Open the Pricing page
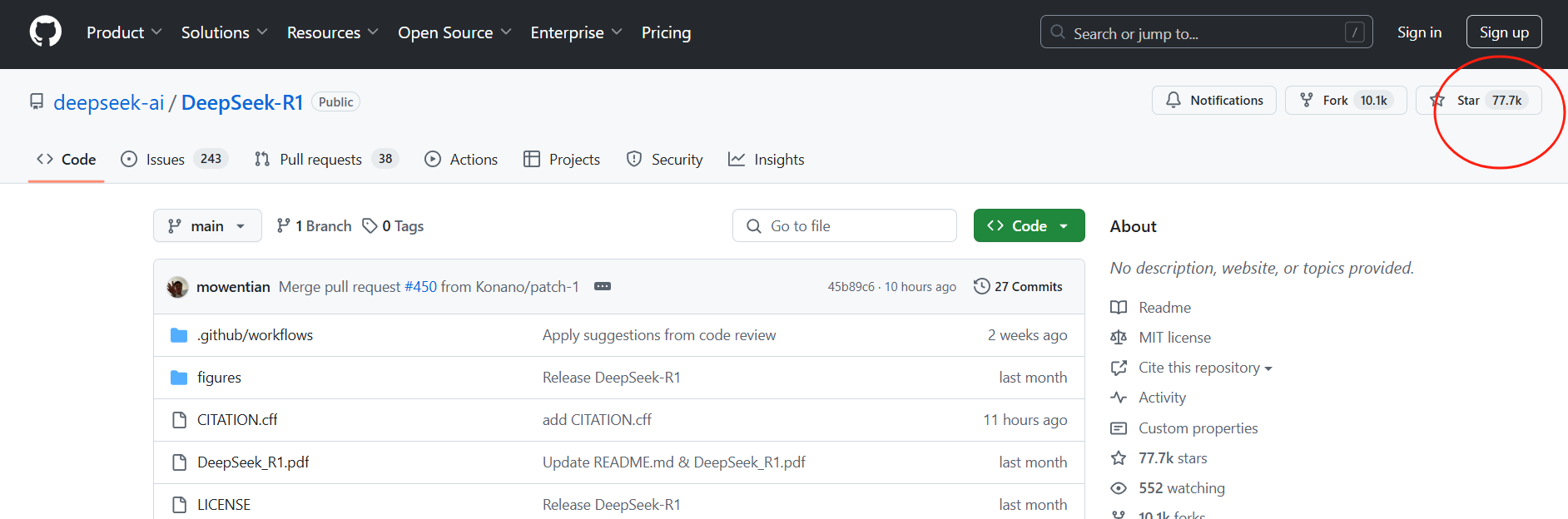This screenshot has width=1568, height=519. [x=666, y=32]
